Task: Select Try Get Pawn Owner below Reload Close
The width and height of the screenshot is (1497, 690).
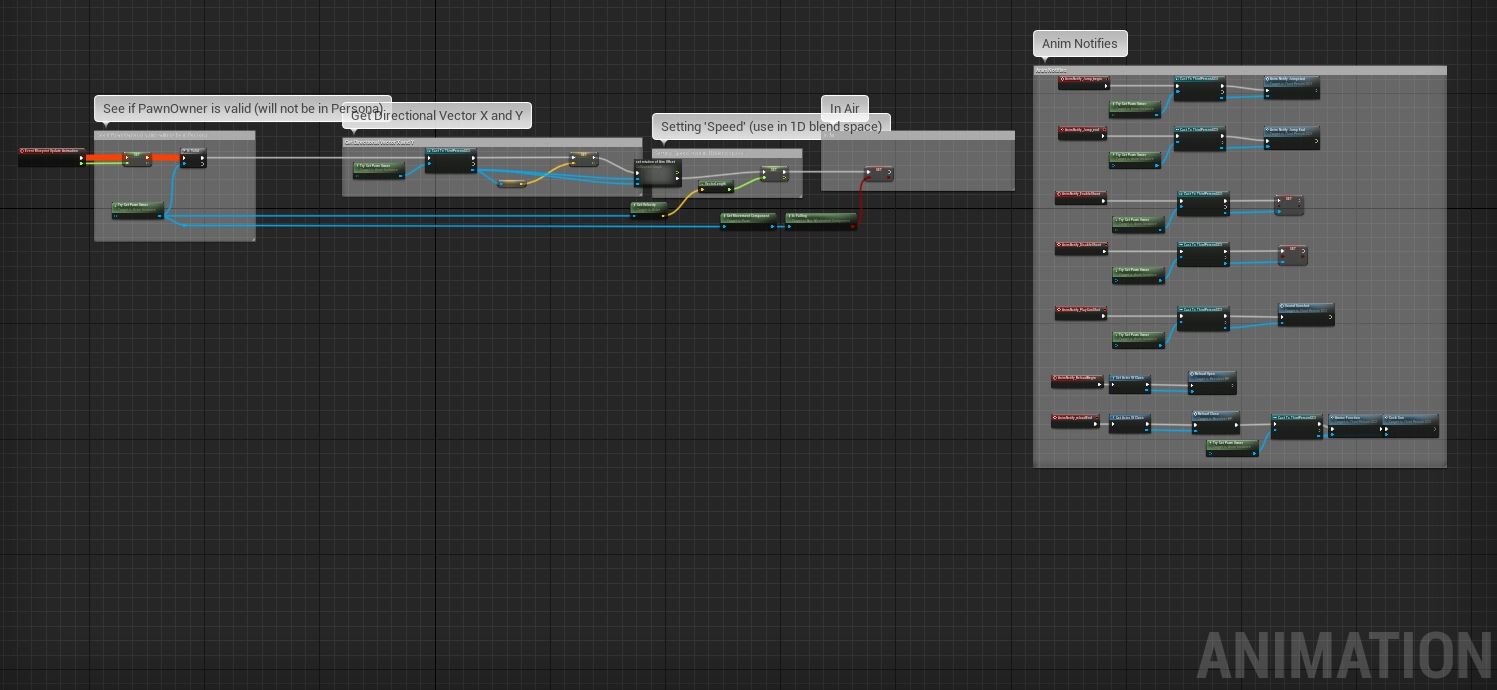Action: pyautogui.click(x=1233, y=448)
